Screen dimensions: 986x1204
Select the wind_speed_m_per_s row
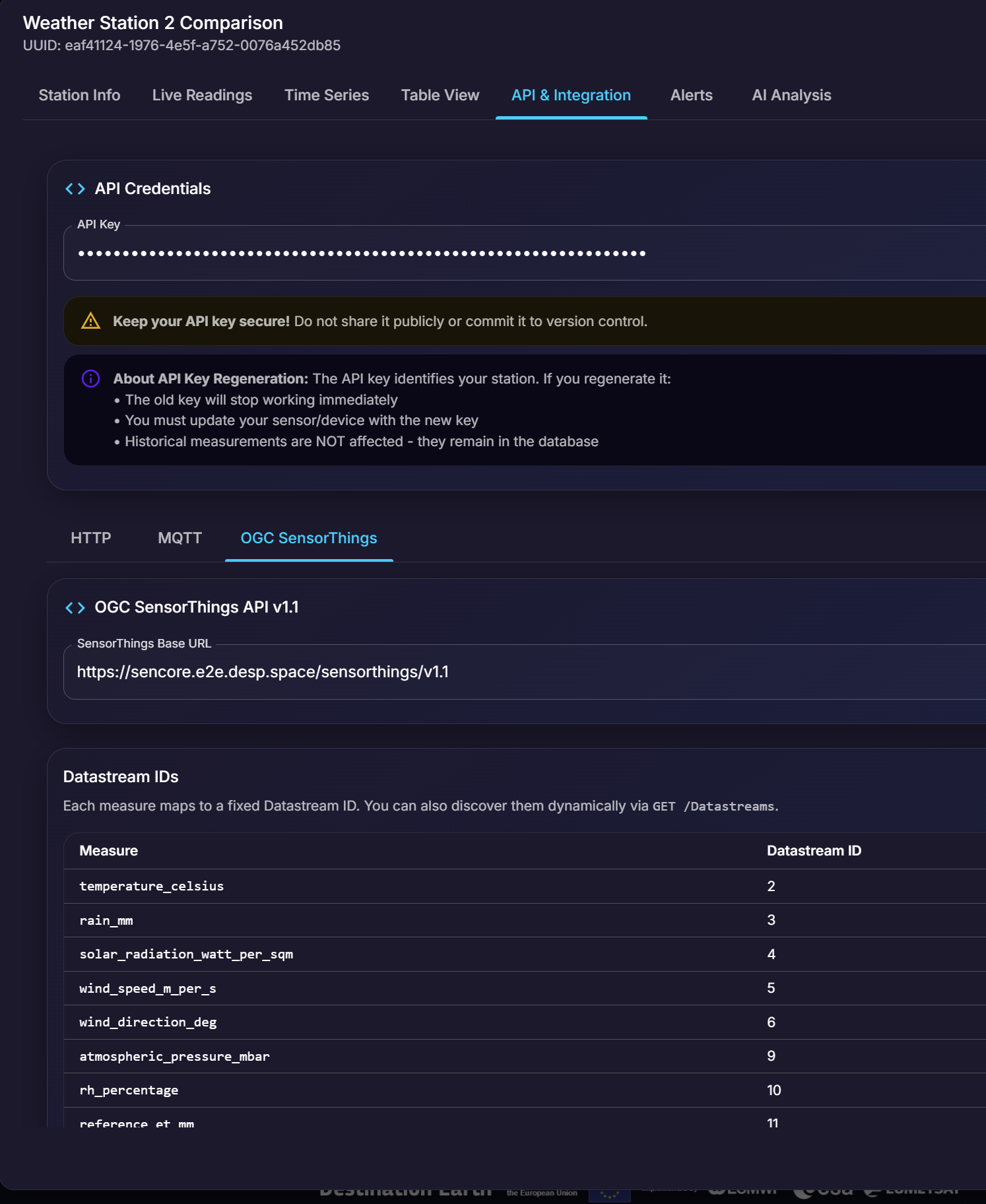525,988
